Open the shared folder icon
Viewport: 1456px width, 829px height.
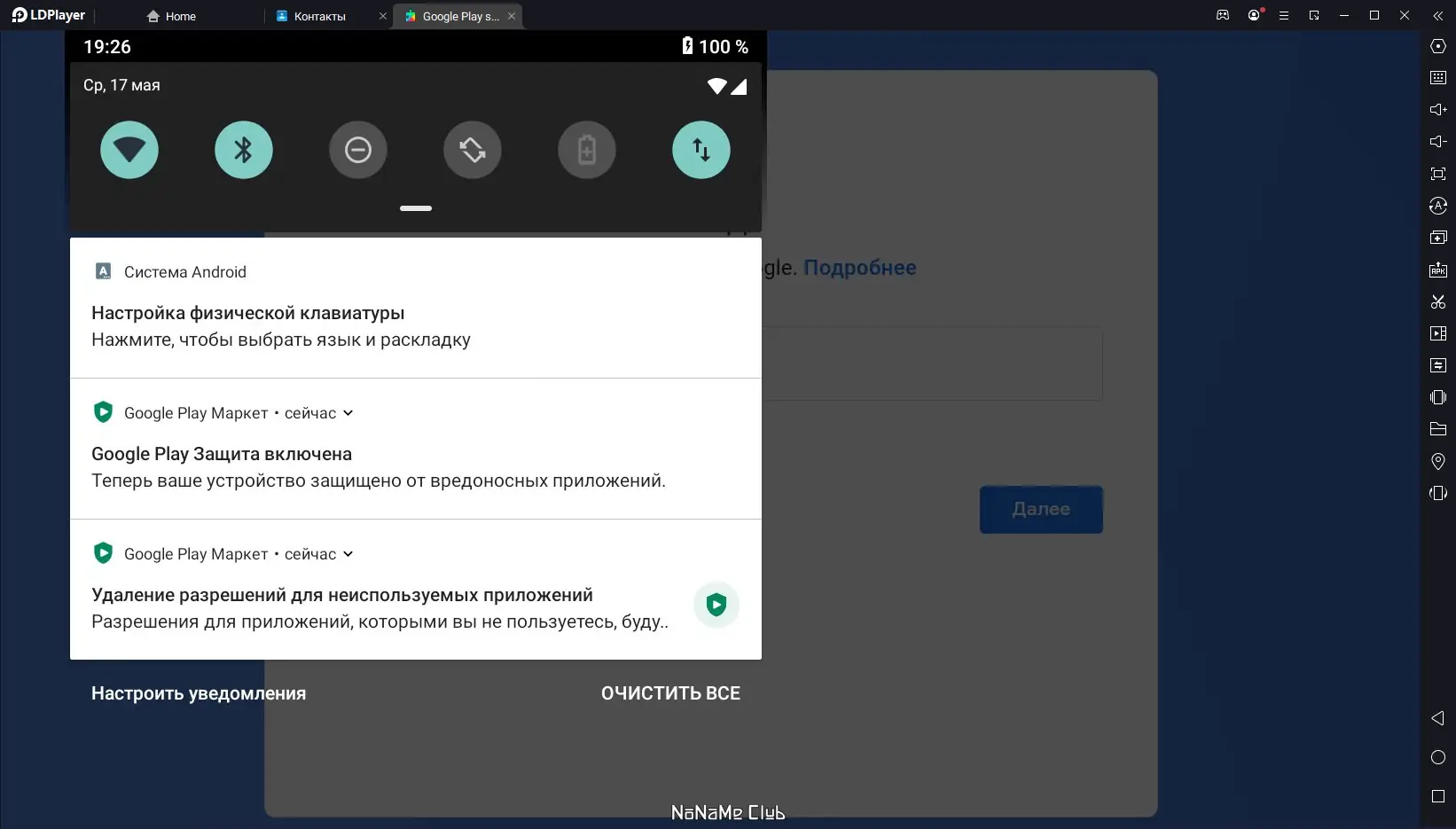tap(1438, 429)
